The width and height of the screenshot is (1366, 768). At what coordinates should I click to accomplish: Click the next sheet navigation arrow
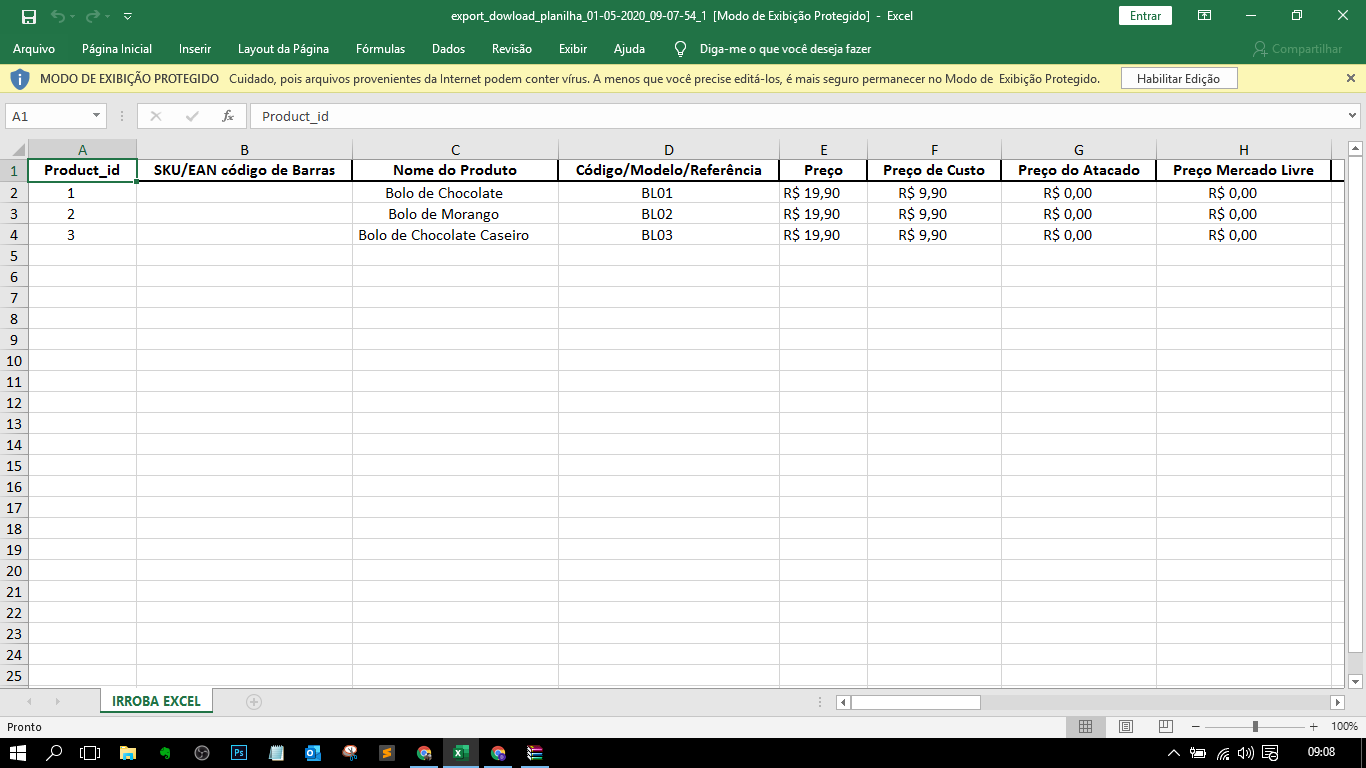point(57,702)
